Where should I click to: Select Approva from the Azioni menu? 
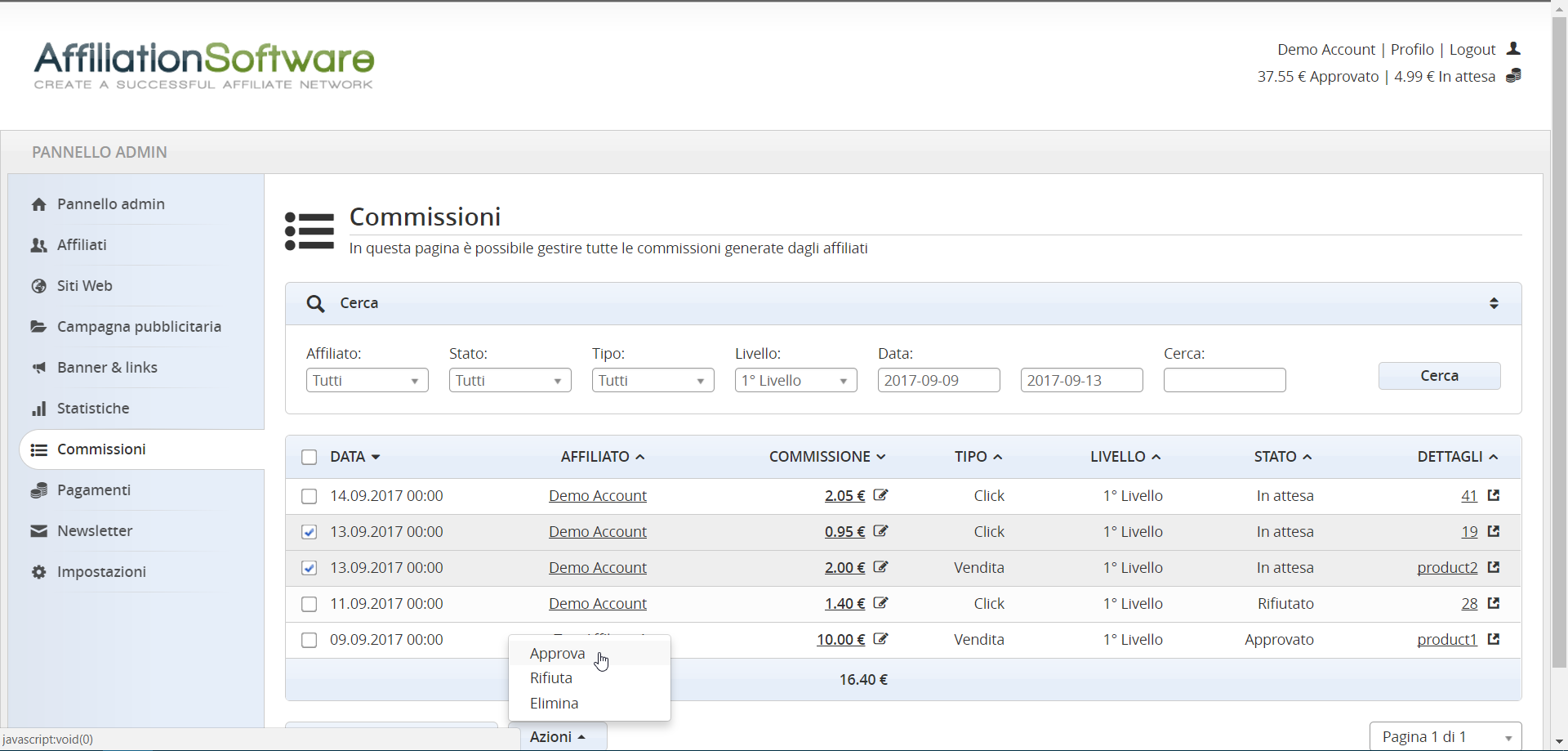(589, 653)
